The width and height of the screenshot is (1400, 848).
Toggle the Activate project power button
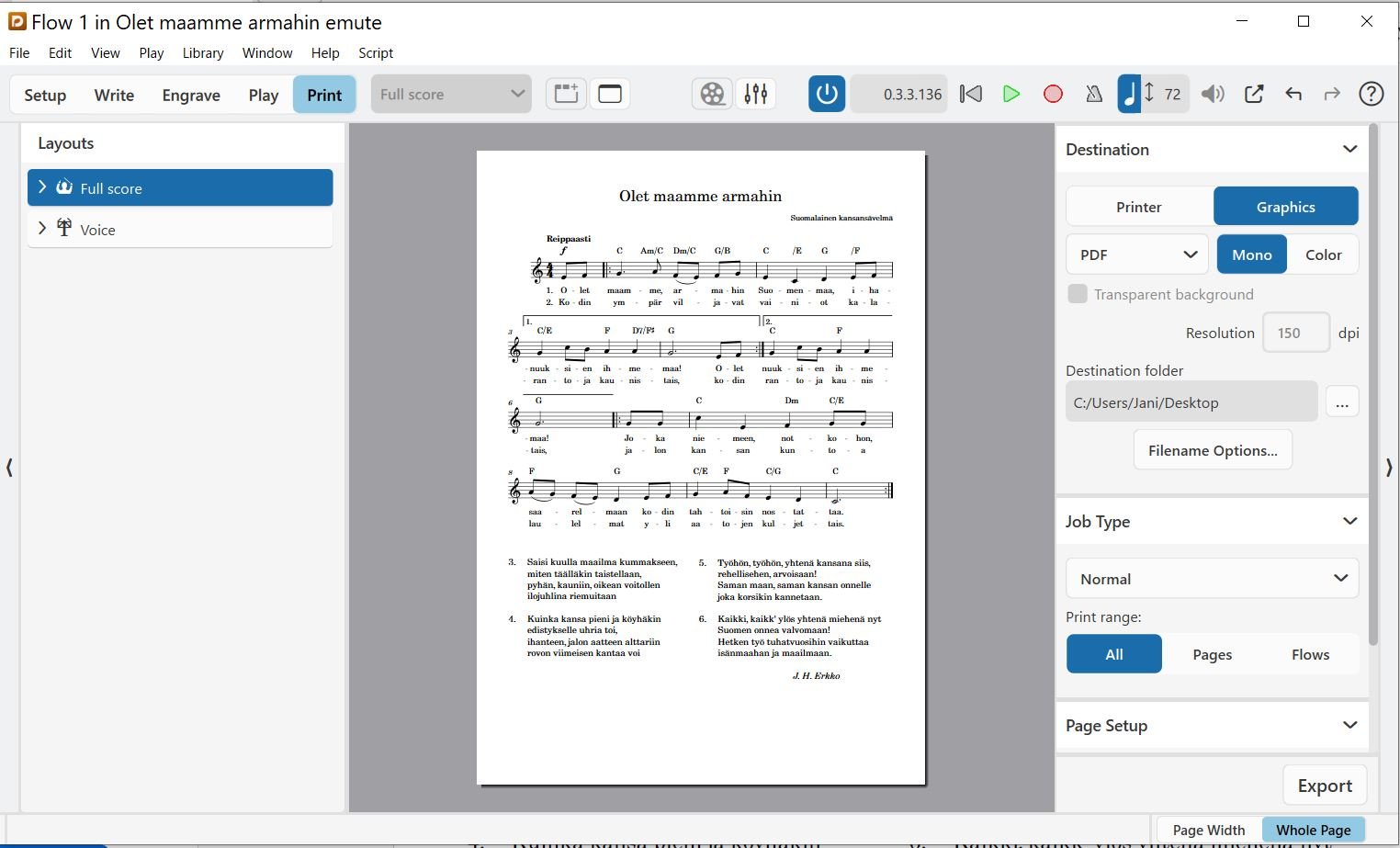(827, 94)
